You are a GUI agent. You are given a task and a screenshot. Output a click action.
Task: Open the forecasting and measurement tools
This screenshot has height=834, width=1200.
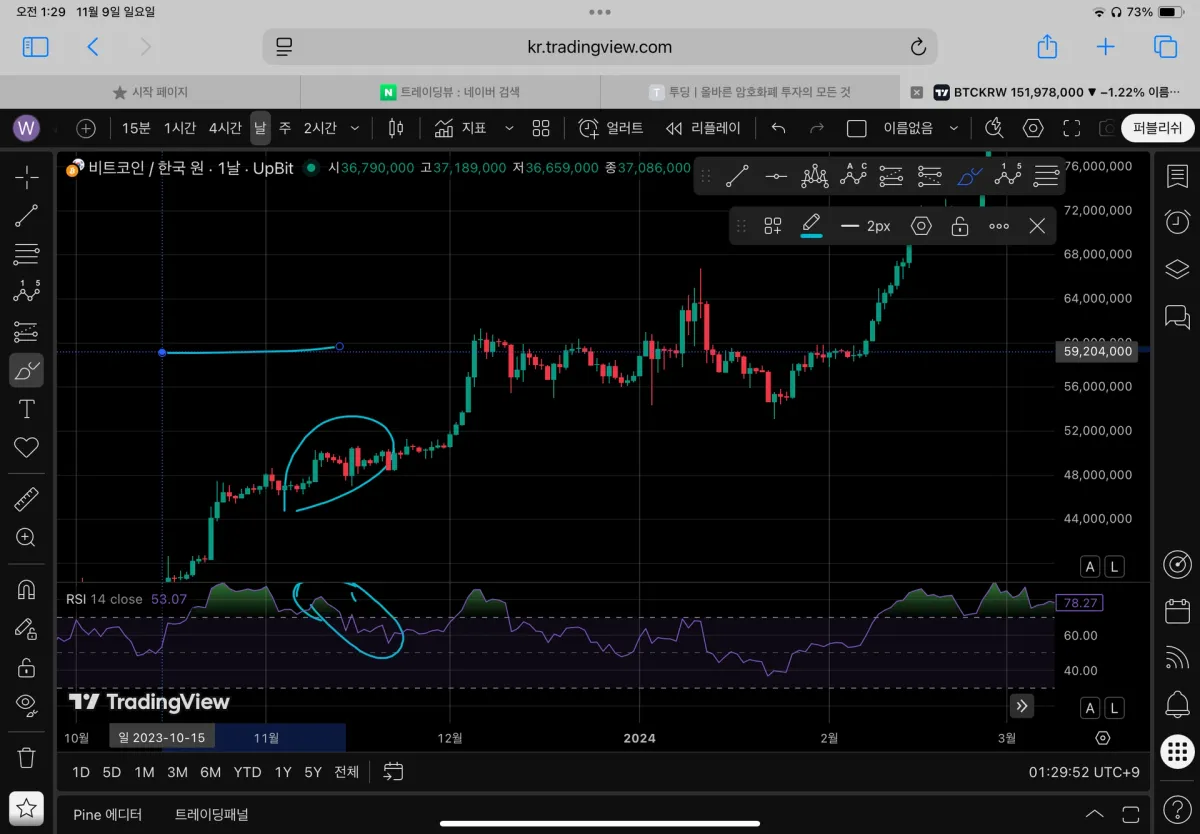27,331
